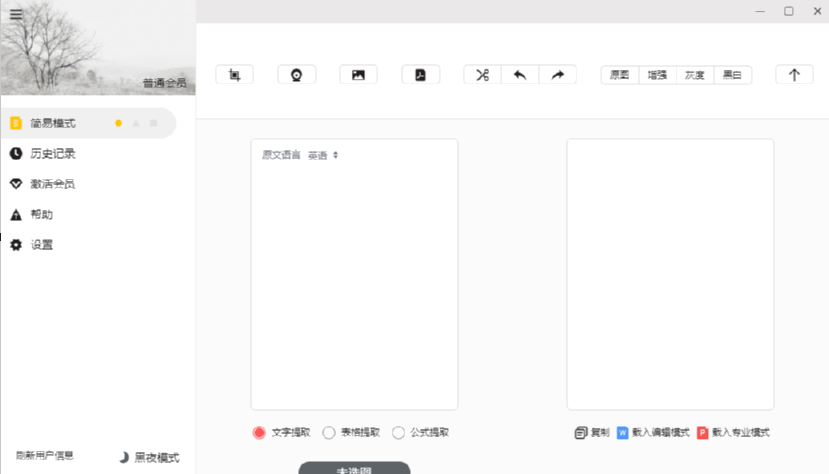This screenshot has width=829, height=474.
Task: Click the import PDF file icon
Action: click(420, 75)
